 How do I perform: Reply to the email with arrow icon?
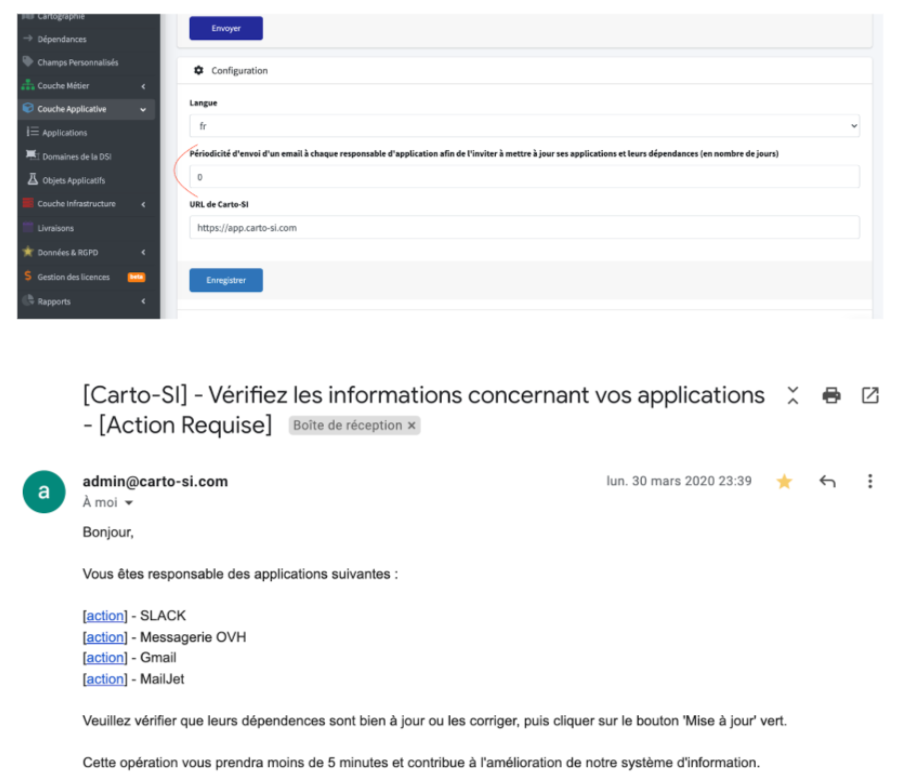(x=827, y=481)
